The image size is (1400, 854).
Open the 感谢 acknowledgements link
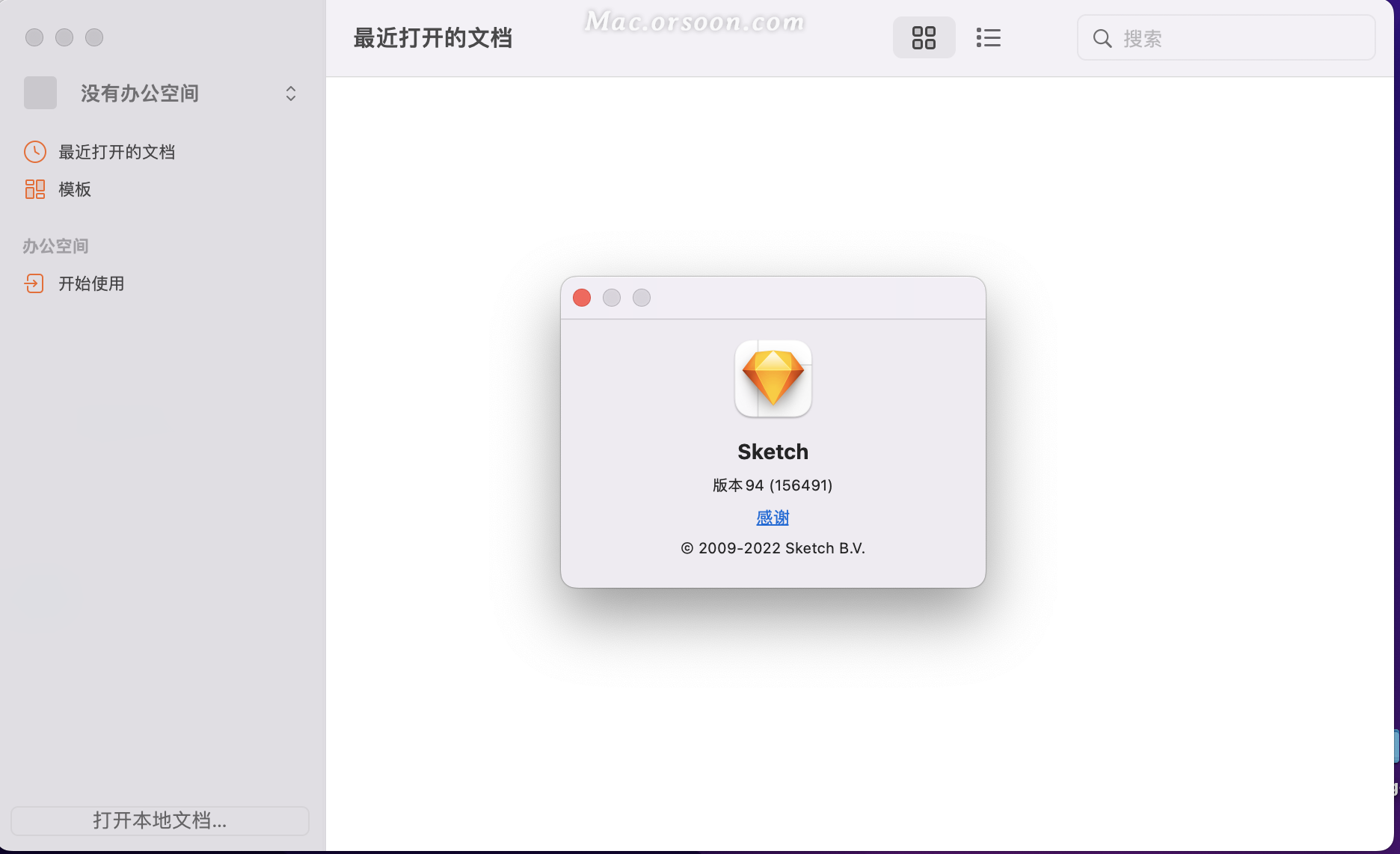point(773,517)
